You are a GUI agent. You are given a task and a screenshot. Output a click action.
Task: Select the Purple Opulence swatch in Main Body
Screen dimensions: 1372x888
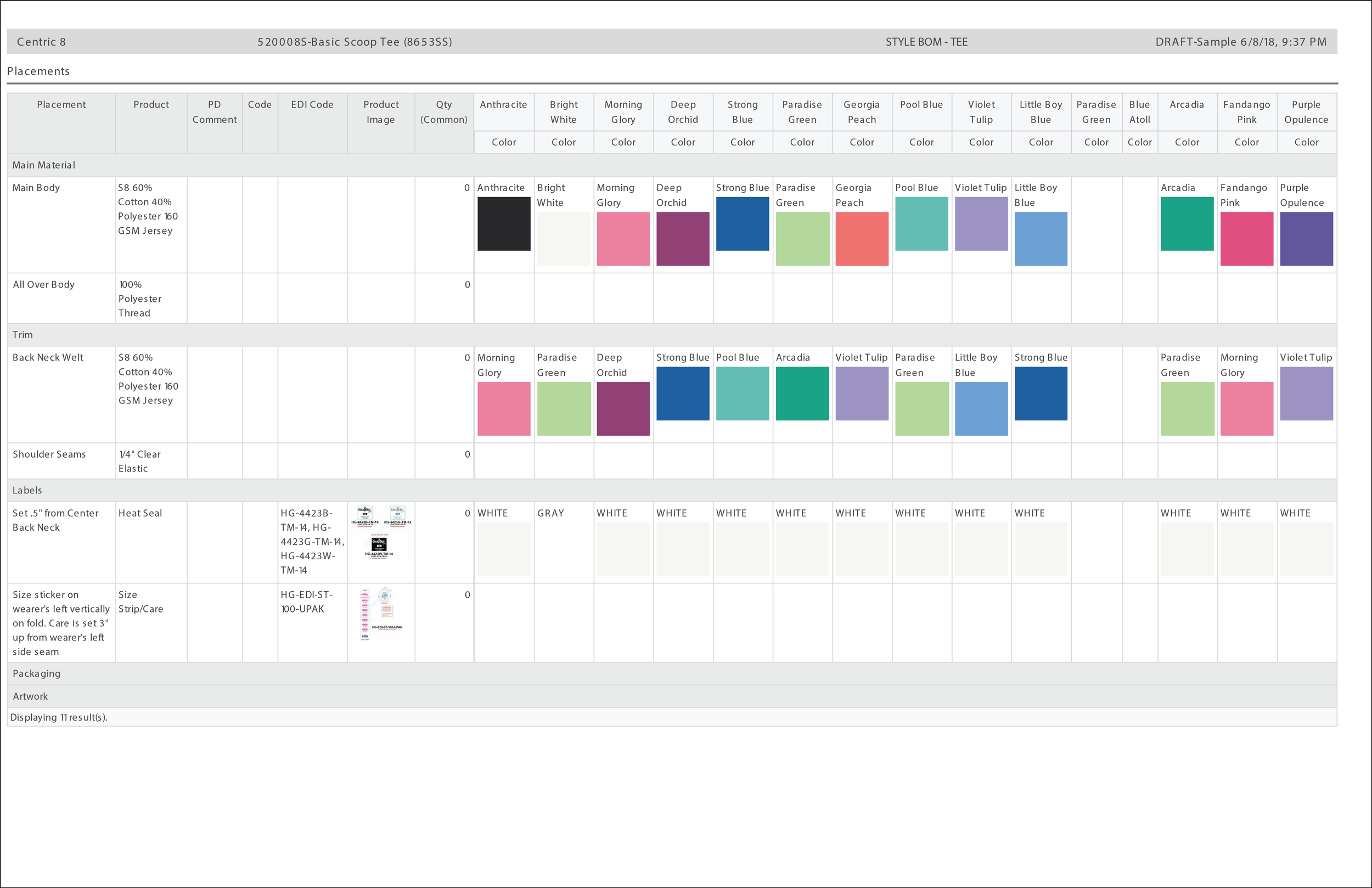pos(1306,239)
